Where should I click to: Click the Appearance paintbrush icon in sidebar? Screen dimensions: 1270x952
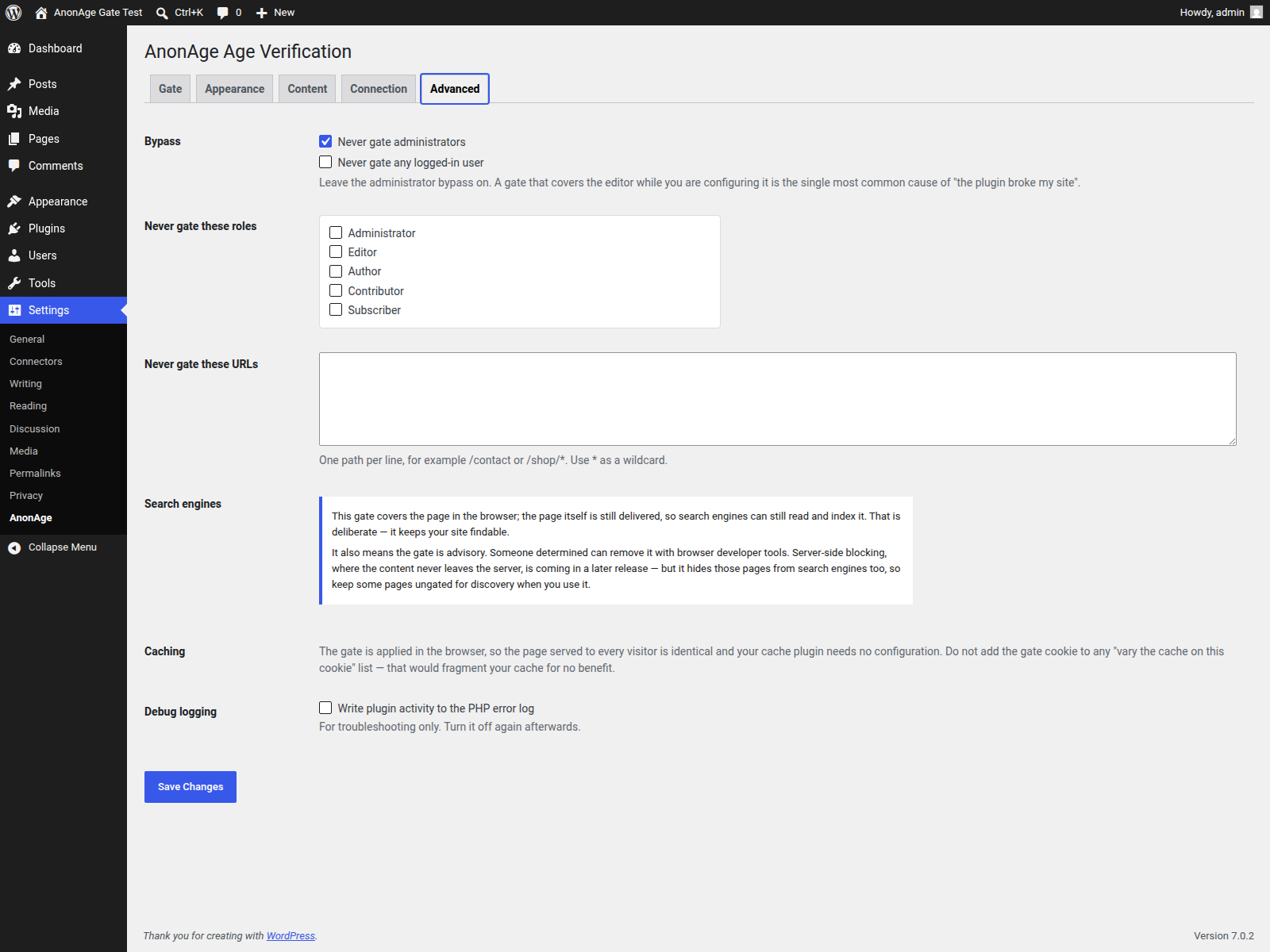(14, 202)
